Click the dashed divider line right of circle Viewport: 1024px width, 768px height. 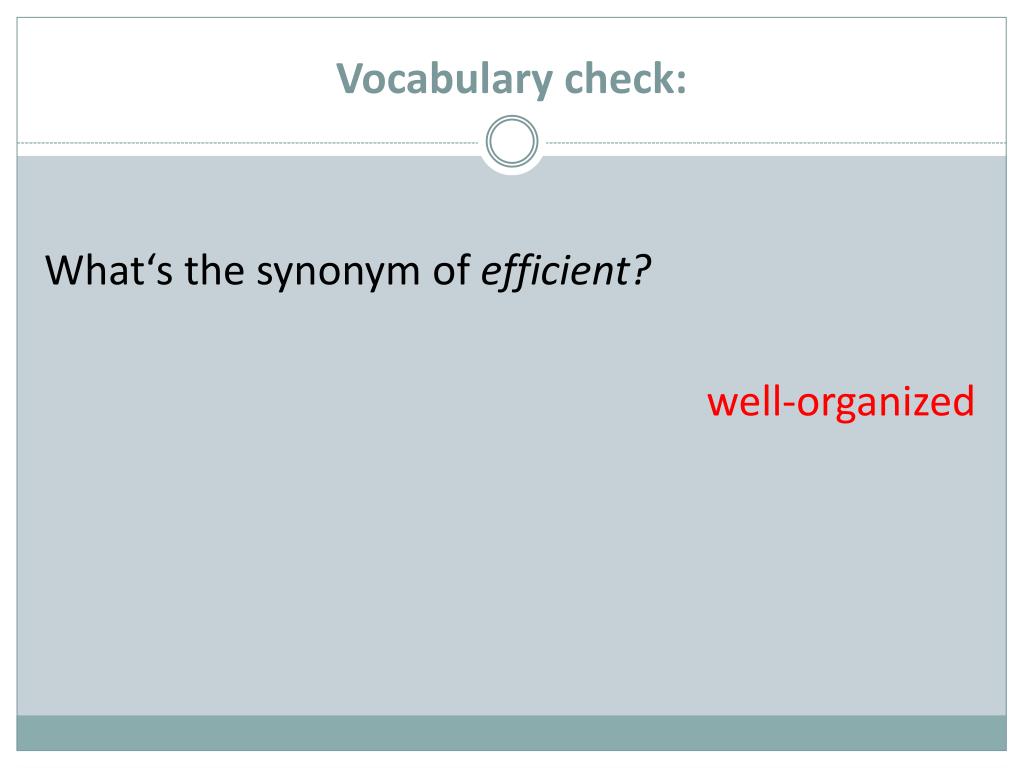(776, 142)
